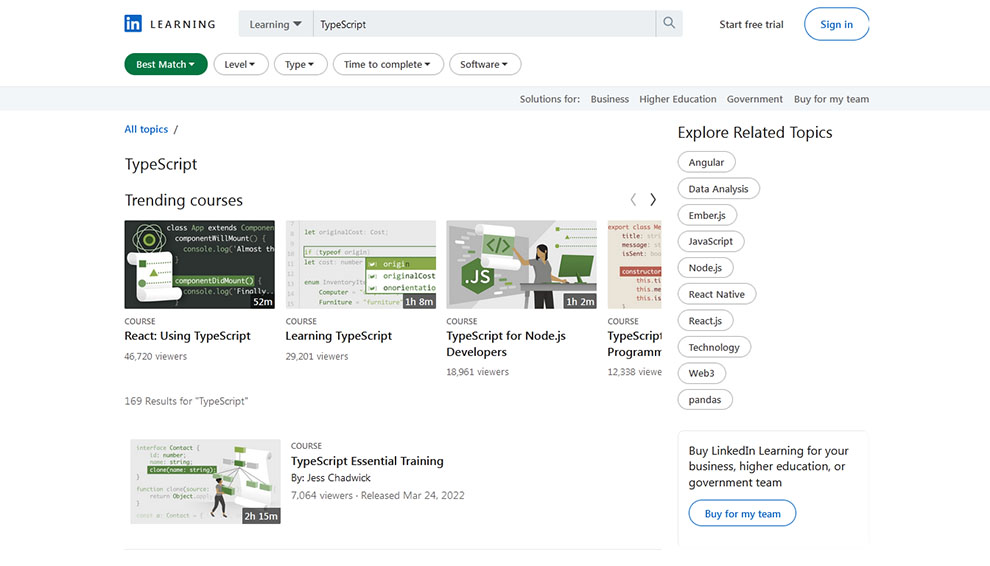The width and height of the screenshot is (990, 566).
Task: Select the JavaScript topic chip
Action: point(710,241)
